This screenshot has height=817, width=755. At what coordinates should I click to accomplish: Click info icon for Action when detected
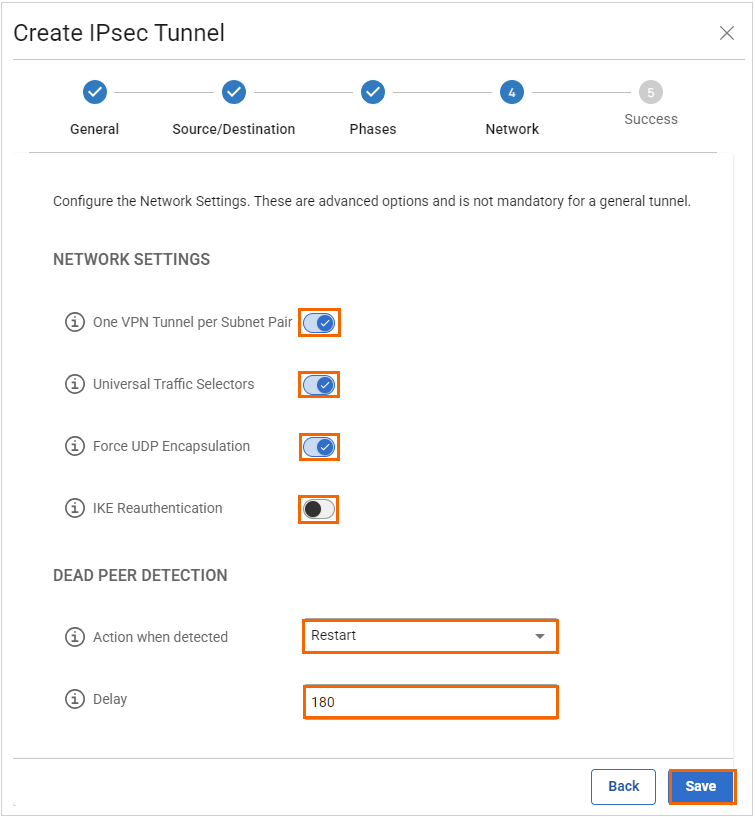(x=74, y=637)
